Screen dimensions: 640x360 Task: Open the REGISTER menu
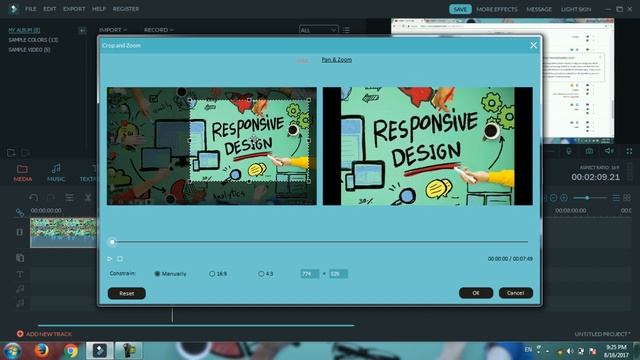pyautogui.click(x=126, y=9)
